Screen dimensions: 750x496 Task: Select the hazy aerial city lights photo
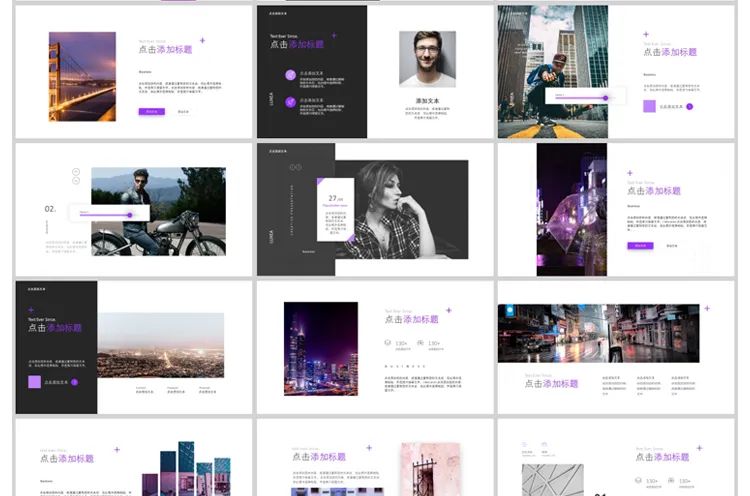[160, 345]
